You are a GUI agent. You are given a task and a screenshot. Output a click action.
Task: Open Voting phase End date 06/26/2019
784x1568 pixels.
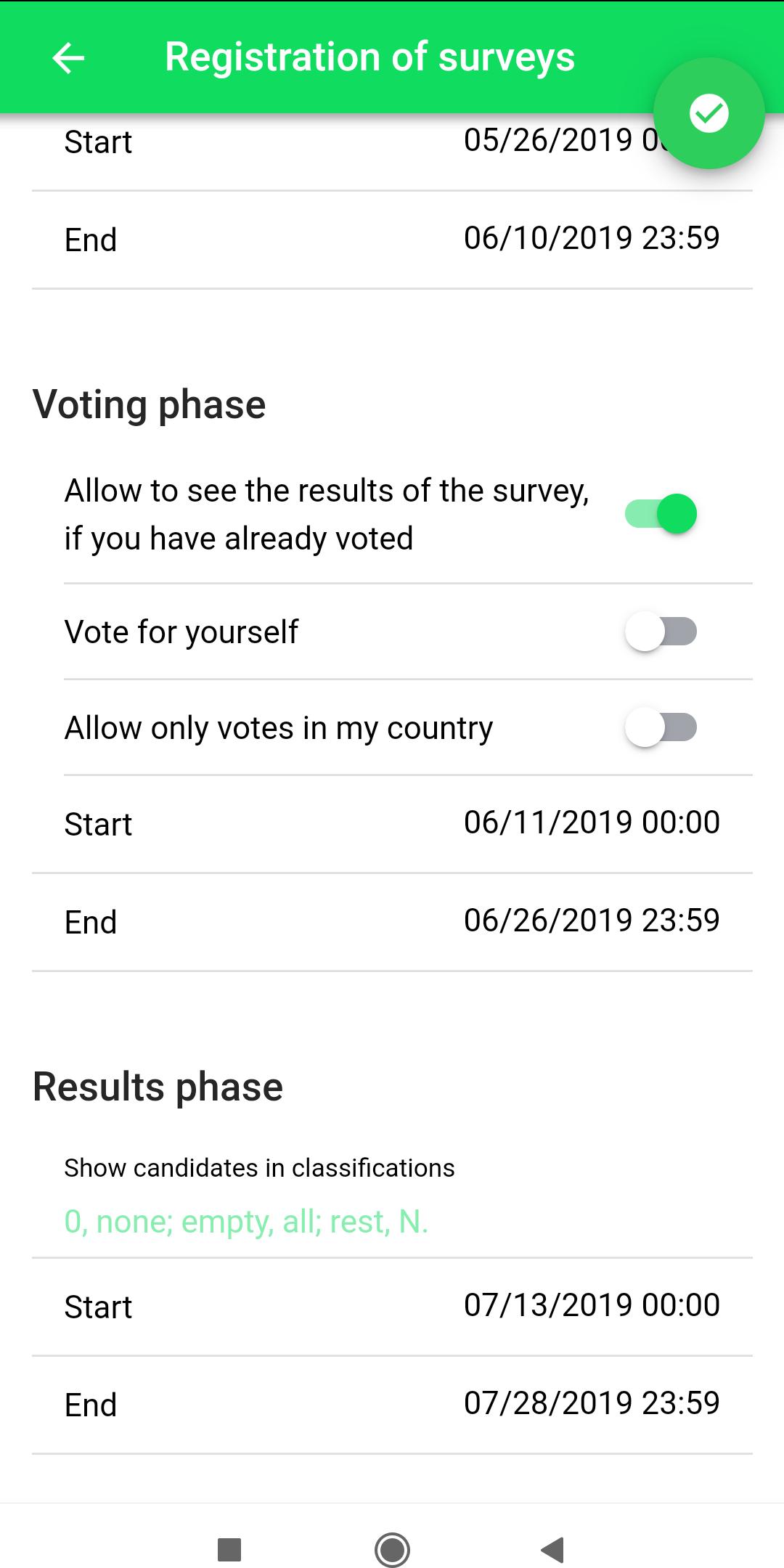392,922
